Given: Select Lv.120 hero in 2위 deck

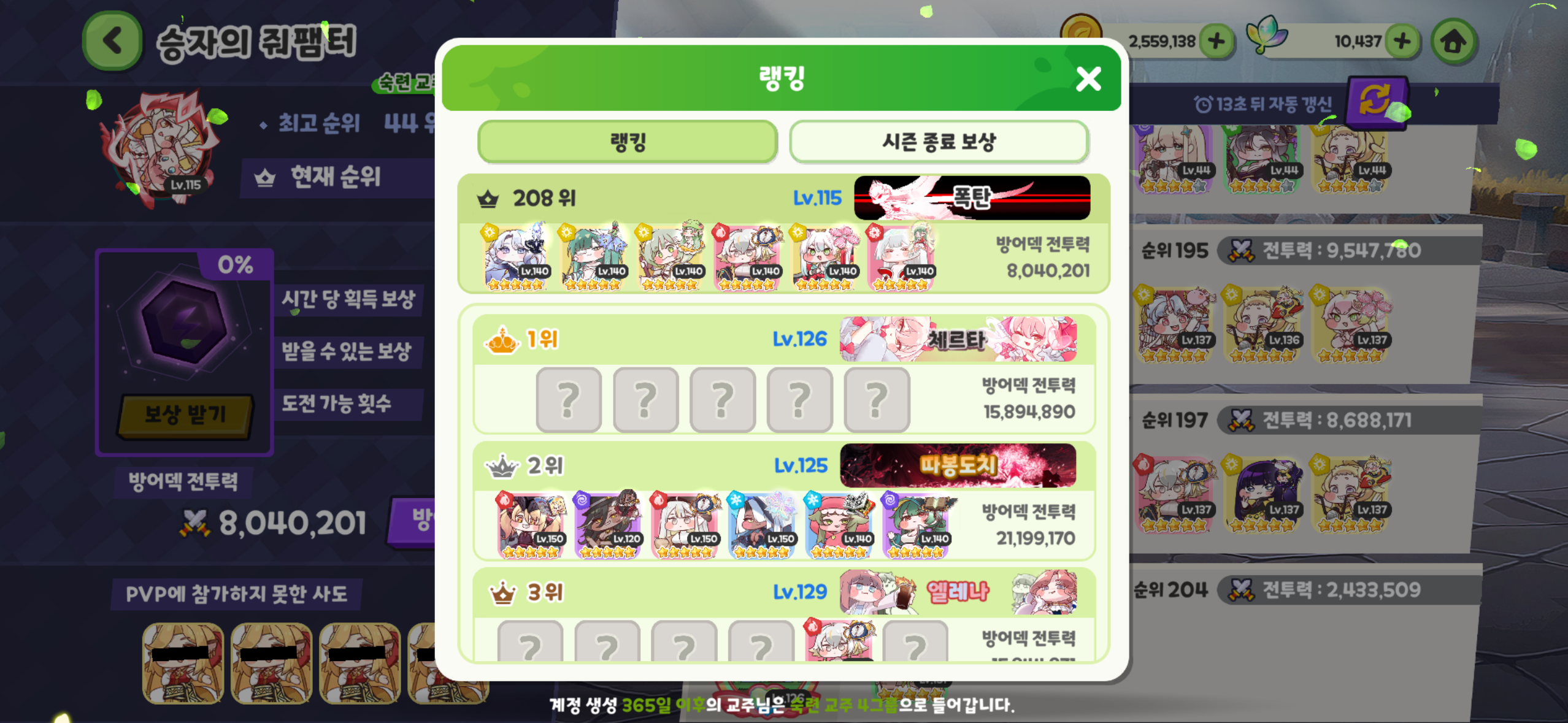Looking at the screenshot, I should [x=609, y=524].
